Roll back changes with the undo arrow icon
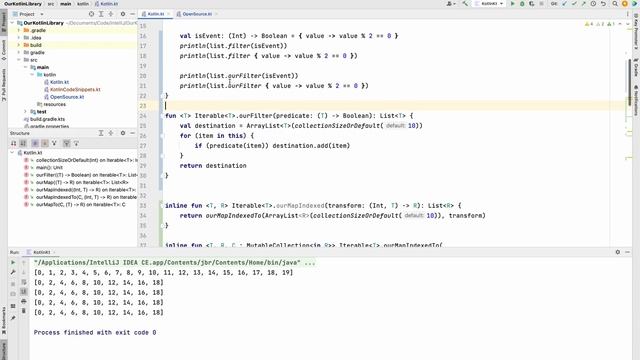The image size is (640, 360). 603,4
